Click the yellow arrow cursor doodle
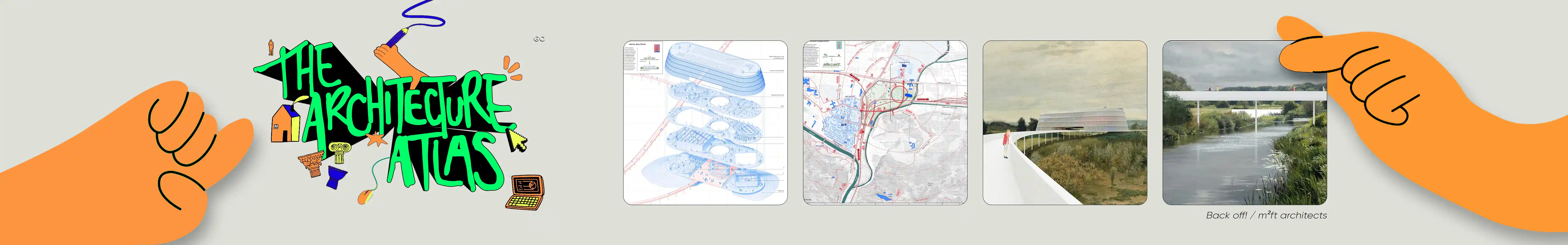This screenshot has height=245, width=1568. [518, 140]
